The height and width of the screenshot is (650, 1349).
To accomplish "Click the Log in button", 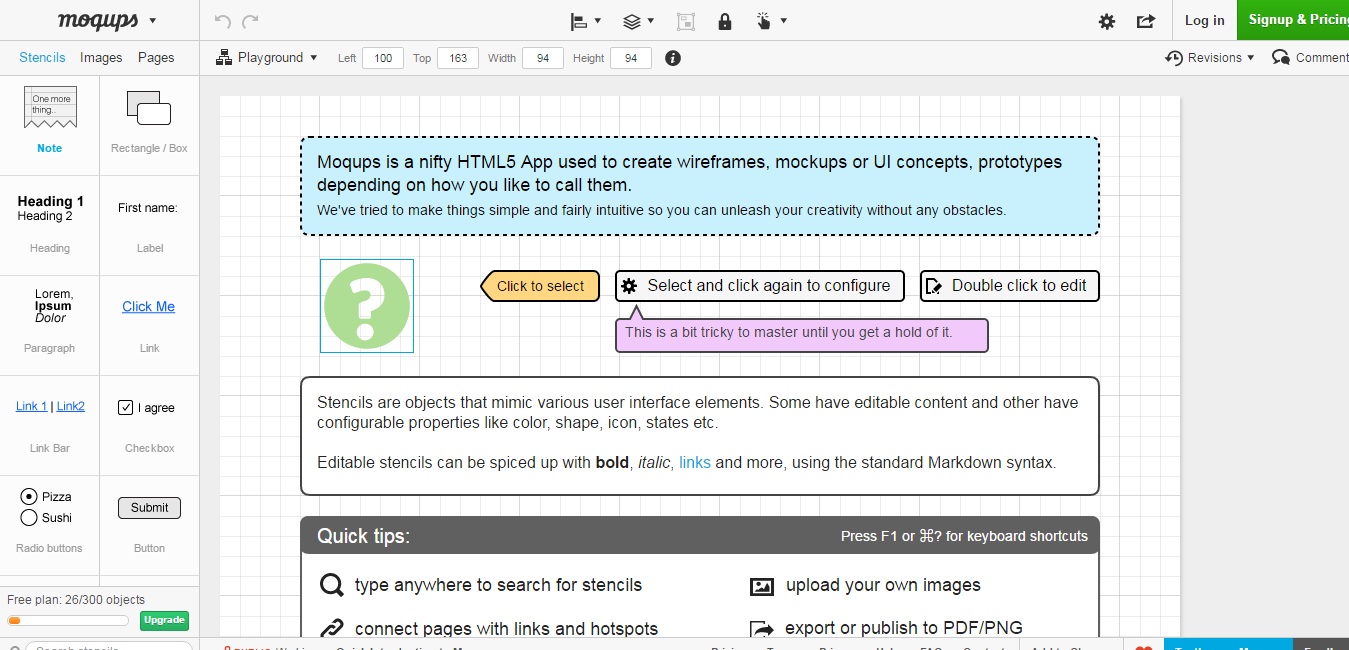I will click(x=1204, y=20).
